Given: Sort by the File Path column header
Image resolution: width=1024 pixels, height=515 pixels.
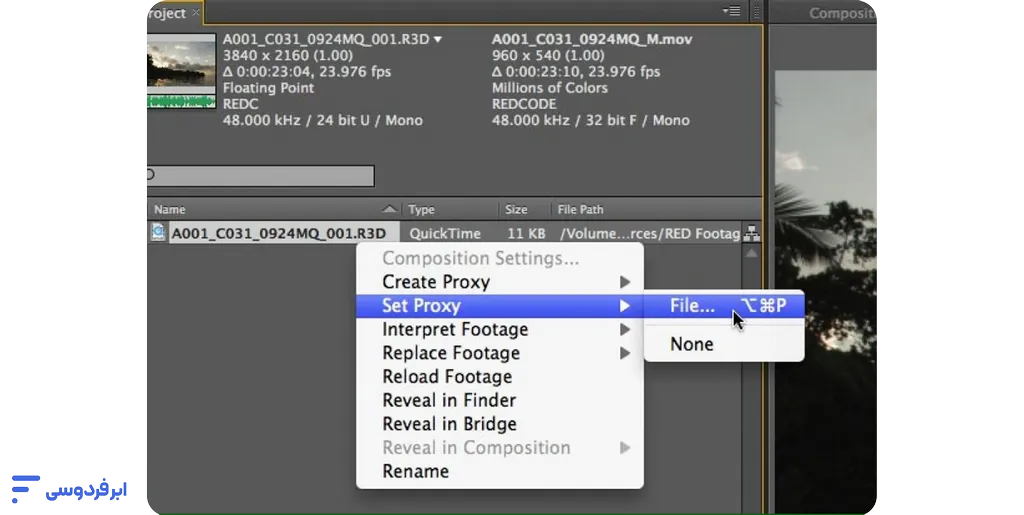Looking at the screenshot, I should (x=656, y=209).
